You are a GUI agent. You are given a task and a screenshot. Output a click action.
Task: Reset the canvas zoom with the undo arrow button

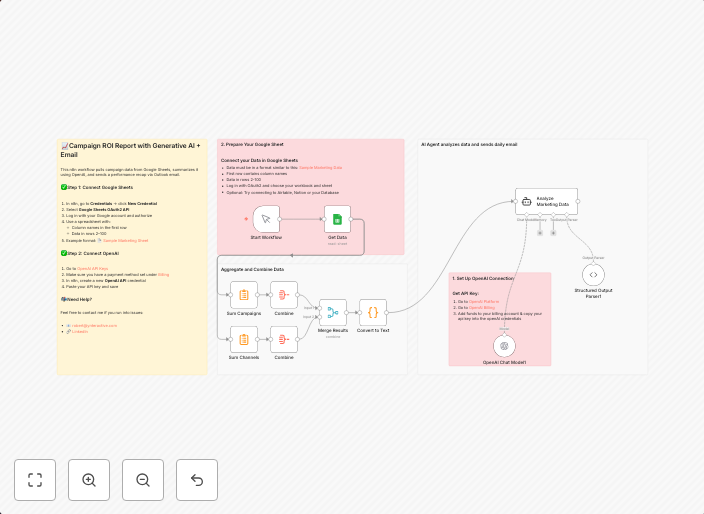click(197, 480)
